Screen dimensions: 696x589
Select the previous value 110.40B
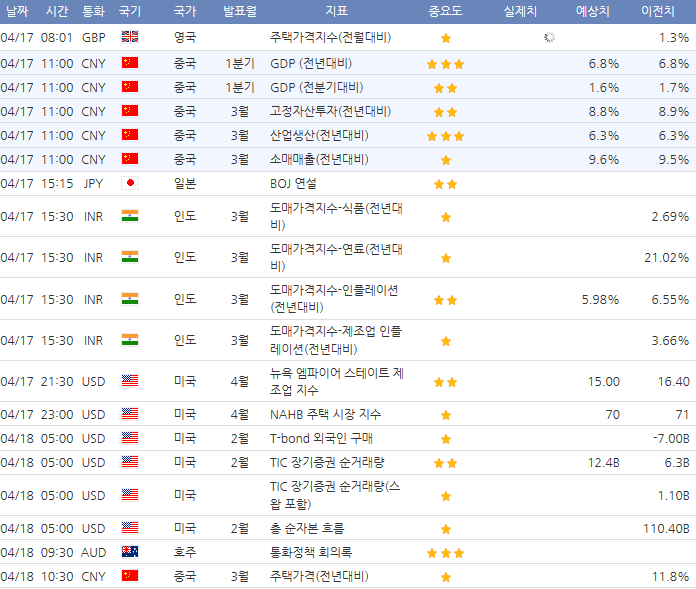point(666,529)
